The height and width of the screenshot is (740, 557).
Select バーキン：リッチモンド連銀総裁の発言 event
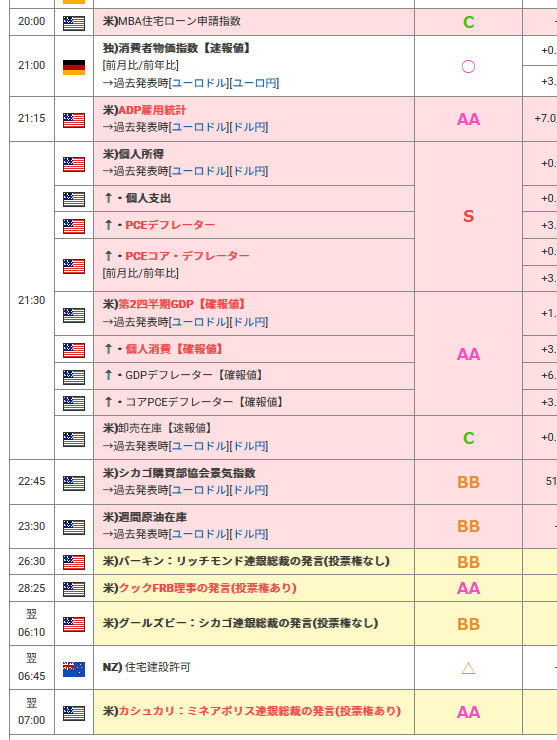click(x=246, y=561)
